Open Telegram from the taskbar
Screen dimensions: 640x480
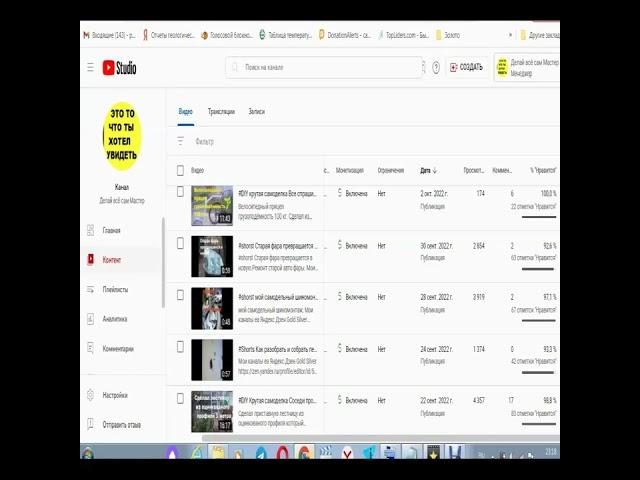[261, 453]
